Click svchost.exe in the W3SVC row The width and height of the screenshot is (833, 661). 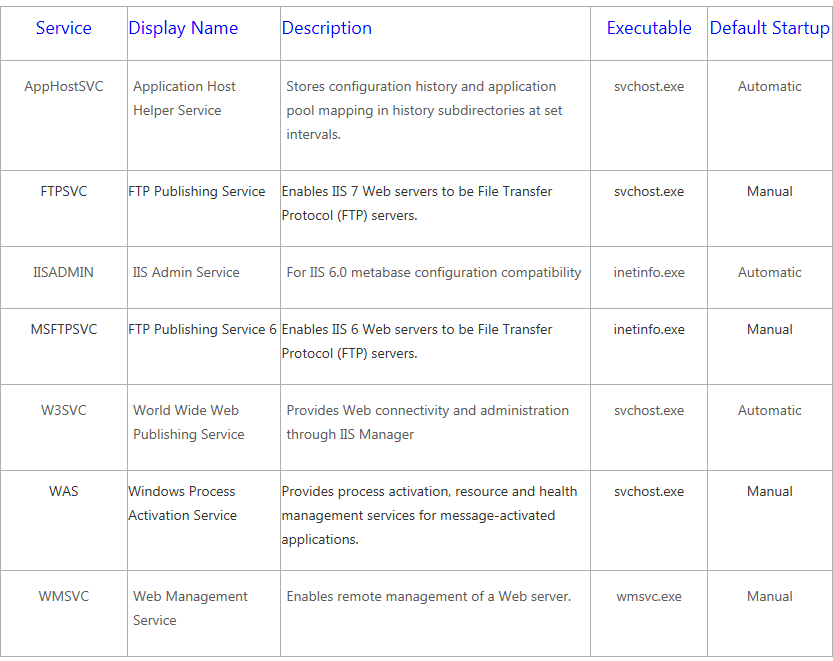pyautogui.click(x=649, y=410)
